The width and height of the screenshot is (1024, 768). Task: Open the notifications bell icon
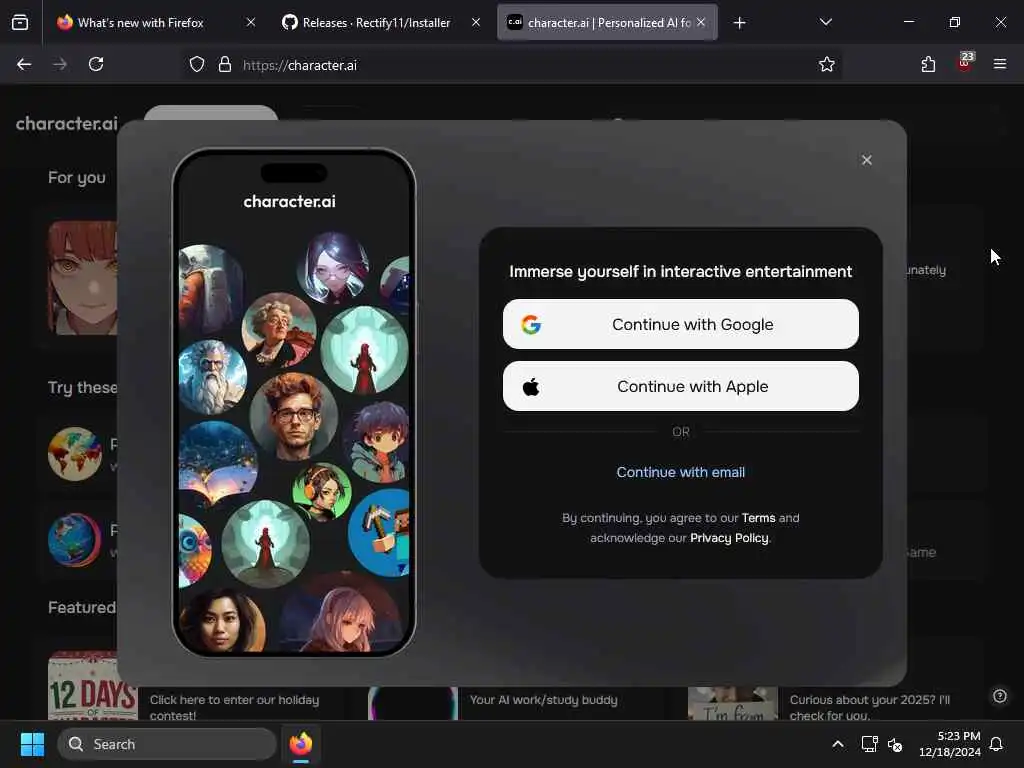[996, 744]
